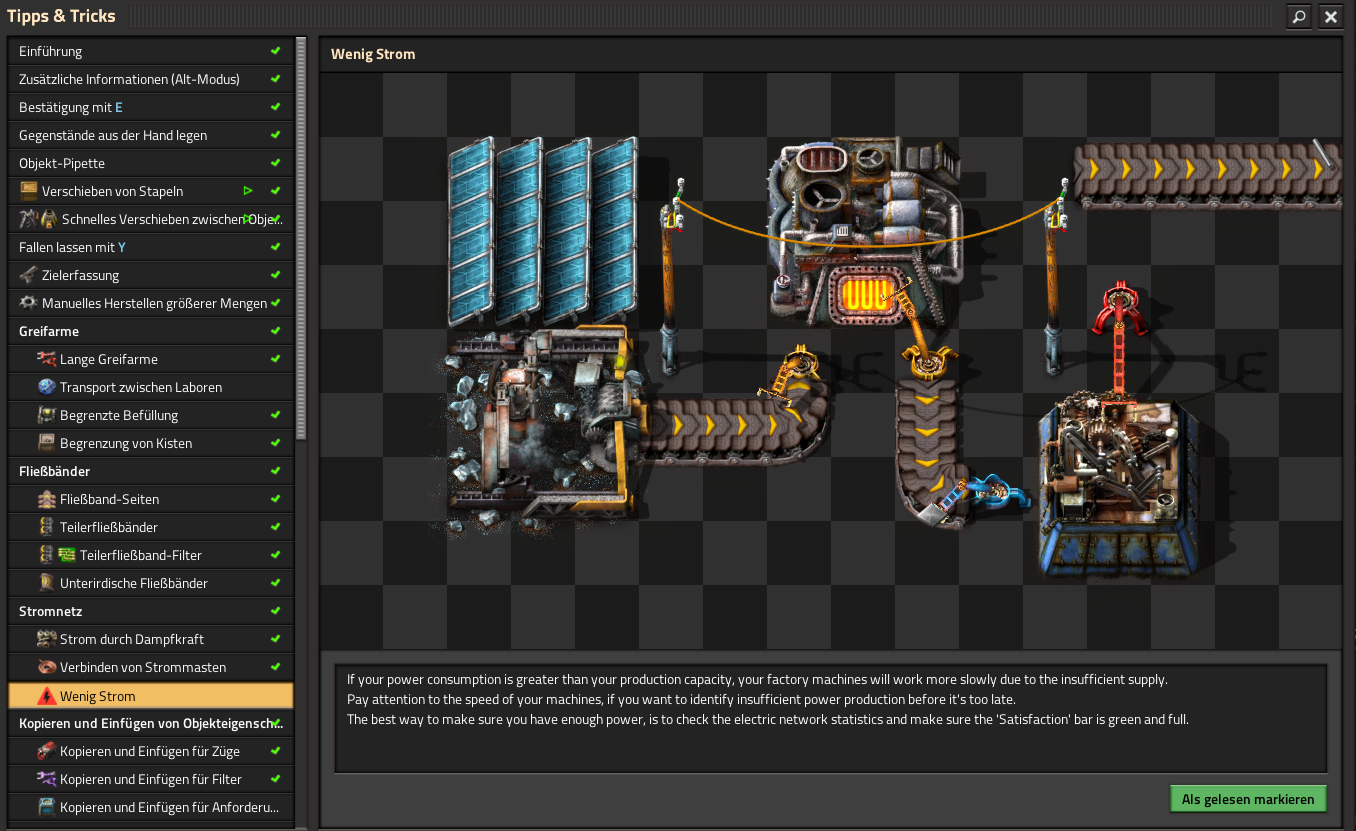
Task: Open Strom durch Dampfkraft tip
Action: click(151, 639)
